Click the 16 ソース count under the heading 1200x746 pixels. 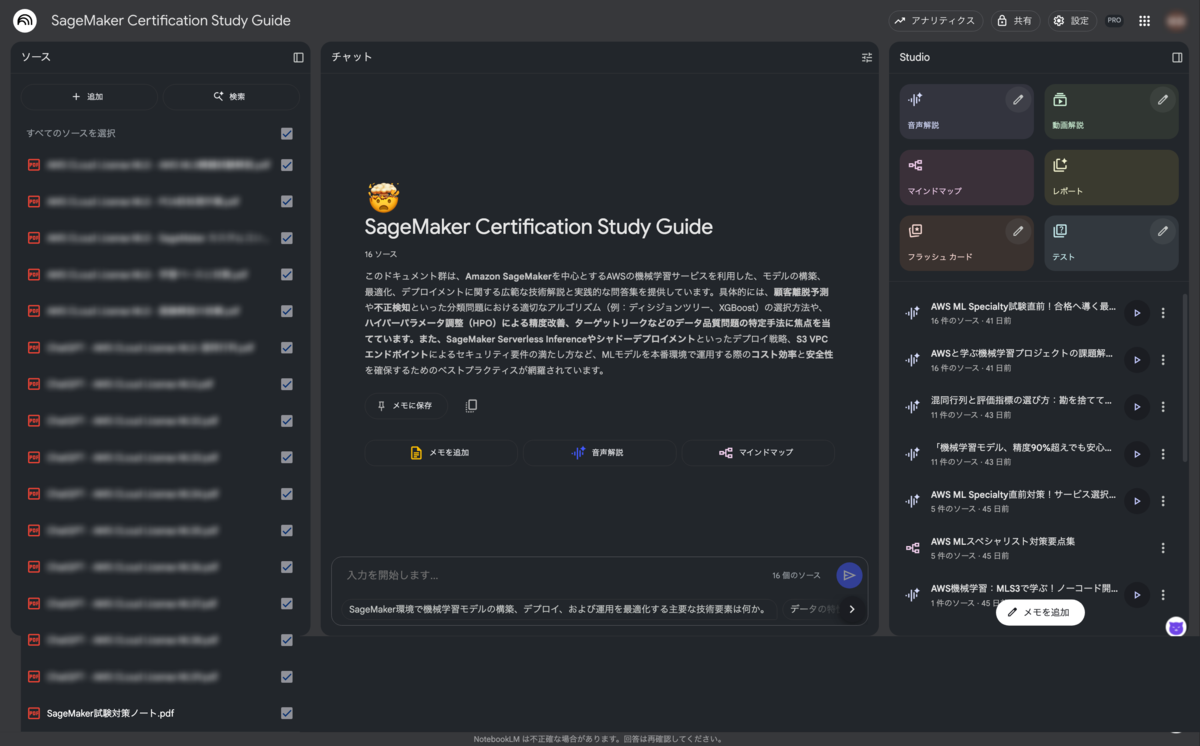click(381, 255)
